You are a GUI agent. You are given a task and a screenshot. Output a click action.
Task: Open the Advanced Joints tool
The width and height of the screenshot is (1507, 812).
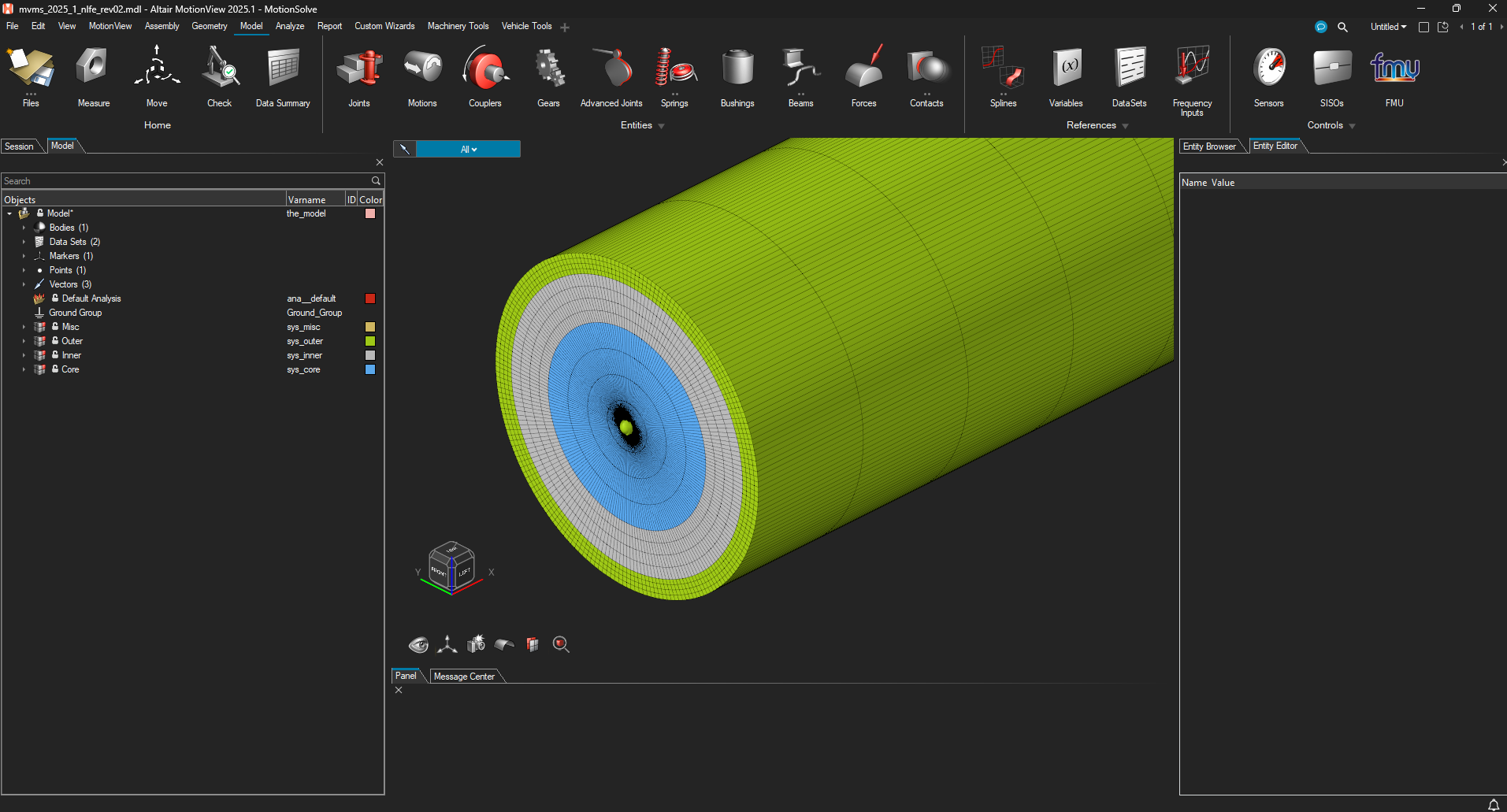point(611,76)
